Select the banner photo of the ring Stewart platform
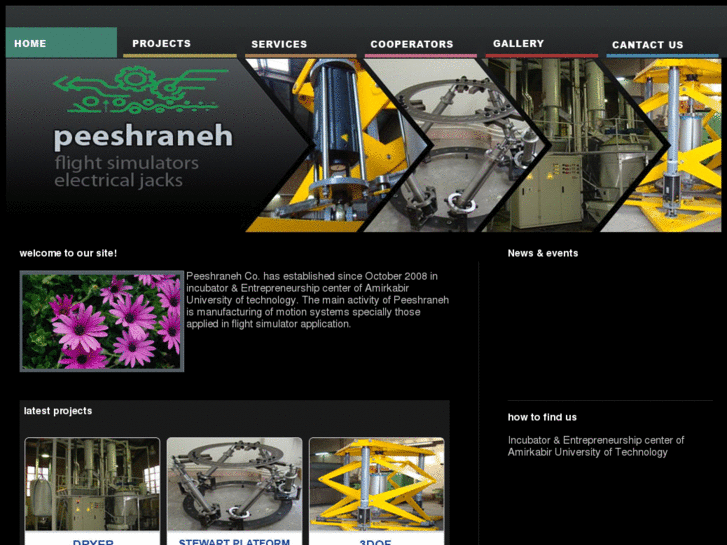 point(457,145)
